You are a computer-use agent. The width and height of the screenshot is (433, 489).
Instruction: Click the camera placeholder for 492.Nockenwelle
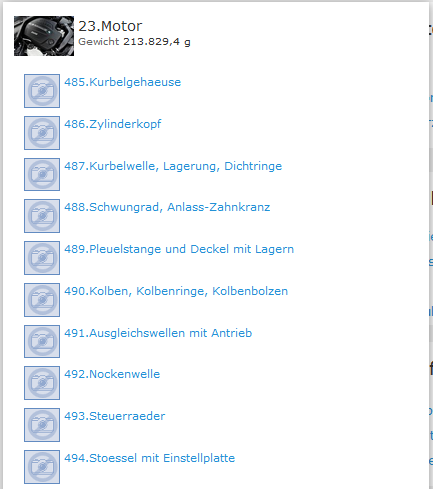pyautogui.click(x=42, y=383)
